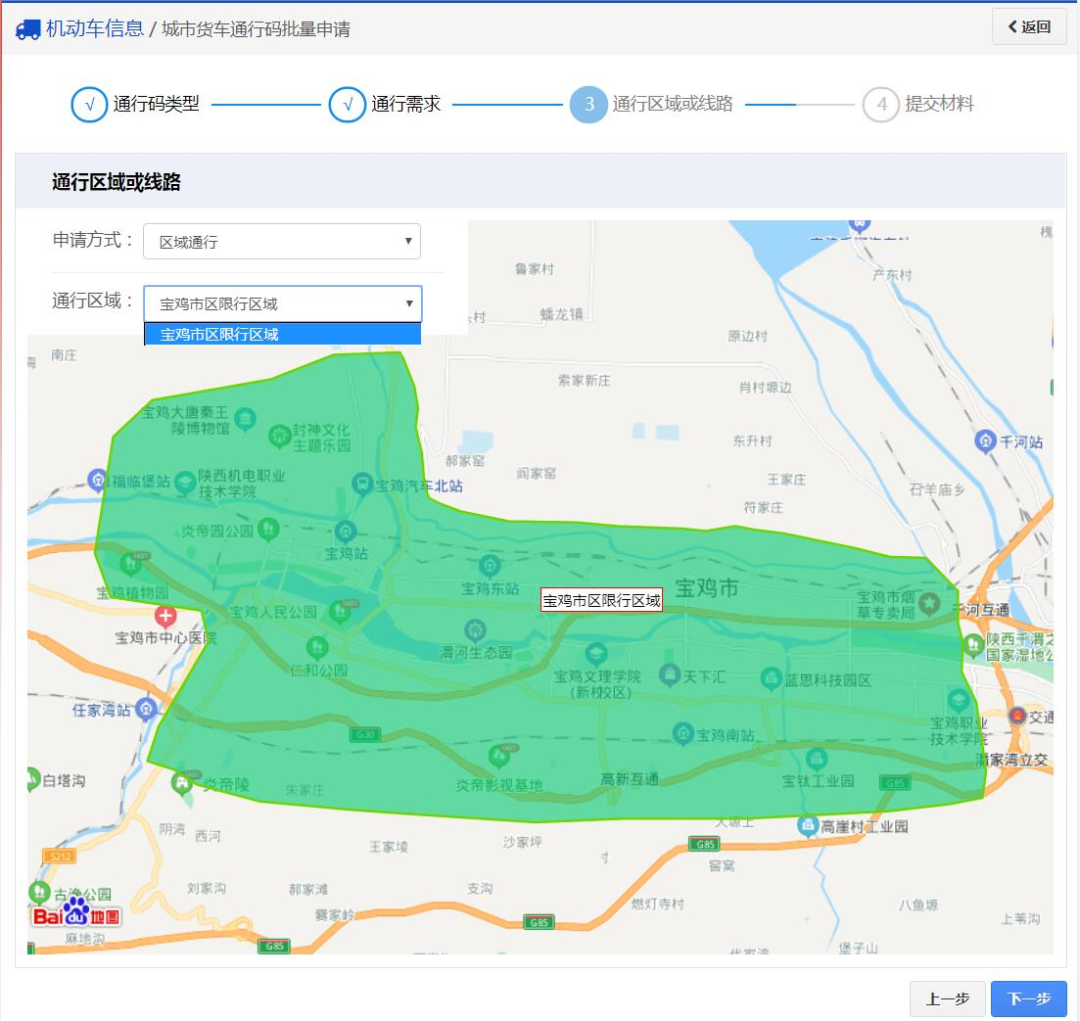Click the 天下汇 shopping map icon

669,677
